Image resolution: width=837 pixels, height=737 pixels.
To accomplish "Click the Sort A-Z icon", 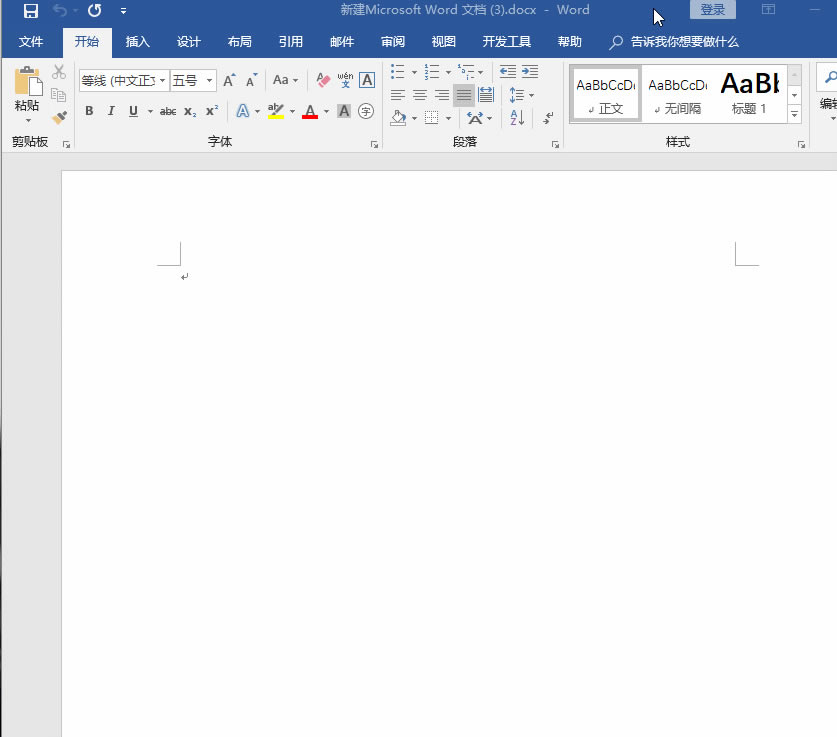I will point(517,118).
